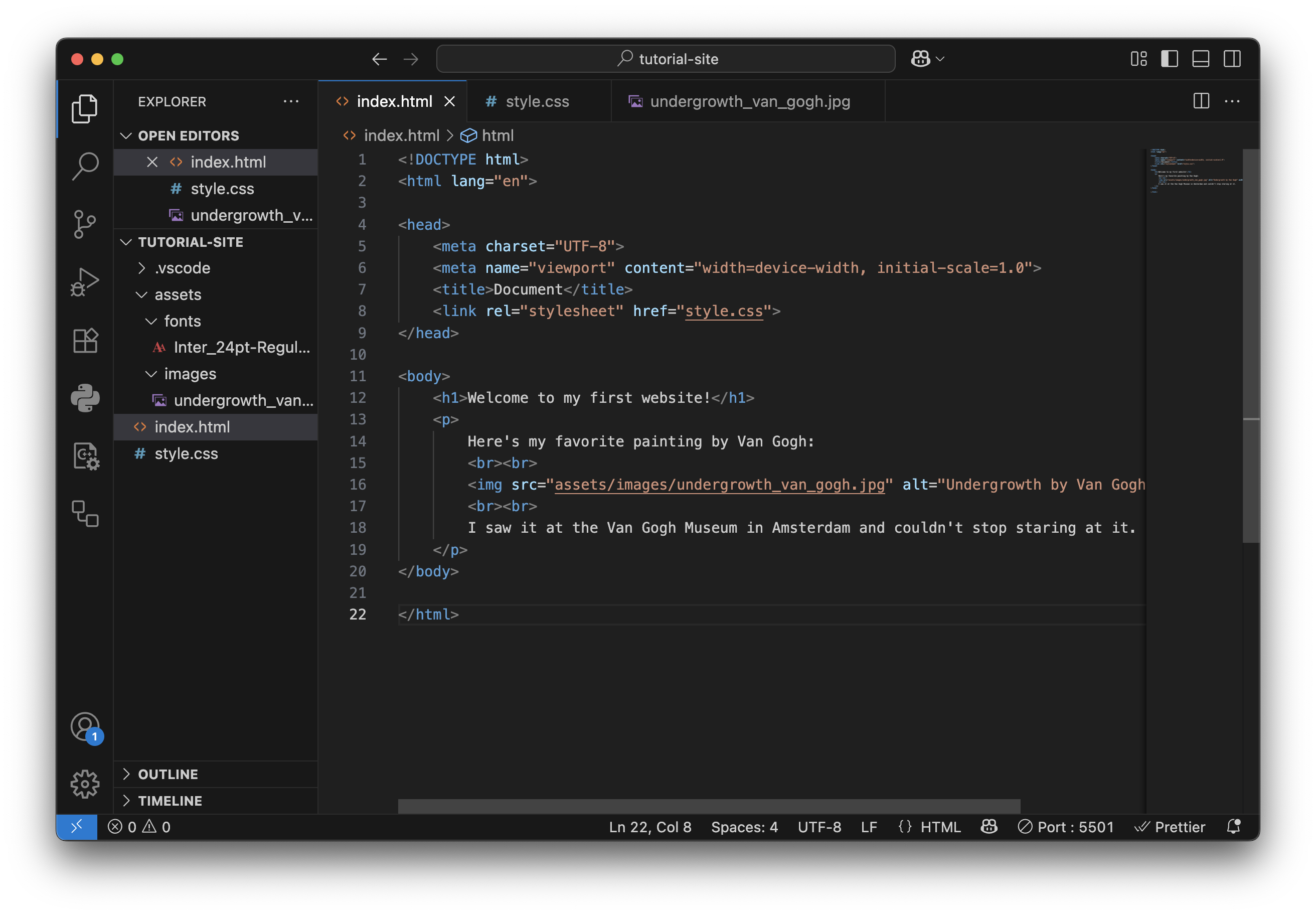Click the notifications bell in status bar
Viewport: 1316px width, 915px height.
(x=1233, y=827)
